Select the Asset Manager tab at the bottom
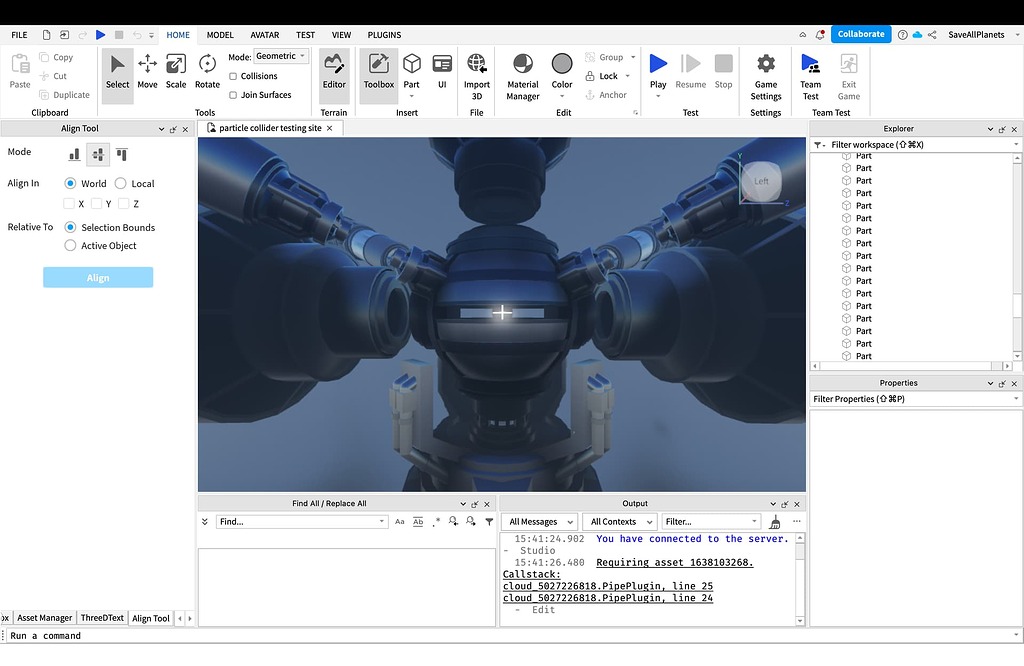 click(44, 617)
